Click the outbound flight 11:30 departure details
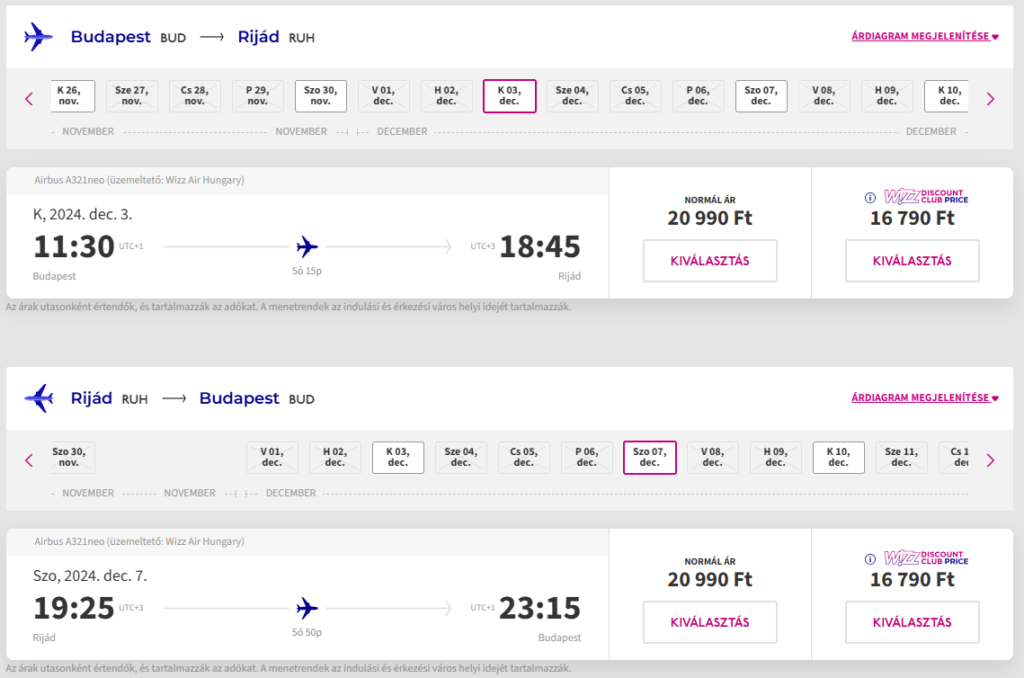1024x678 pixels. 74,246
